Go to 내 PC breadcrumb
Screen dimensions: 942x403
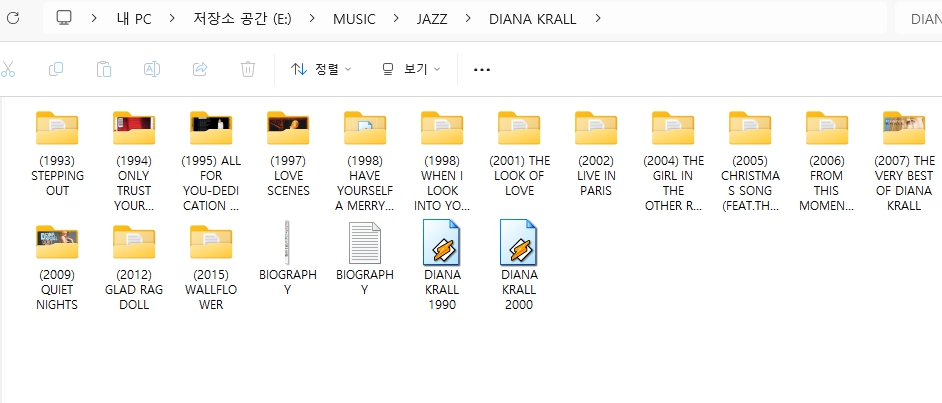[134, 19]
